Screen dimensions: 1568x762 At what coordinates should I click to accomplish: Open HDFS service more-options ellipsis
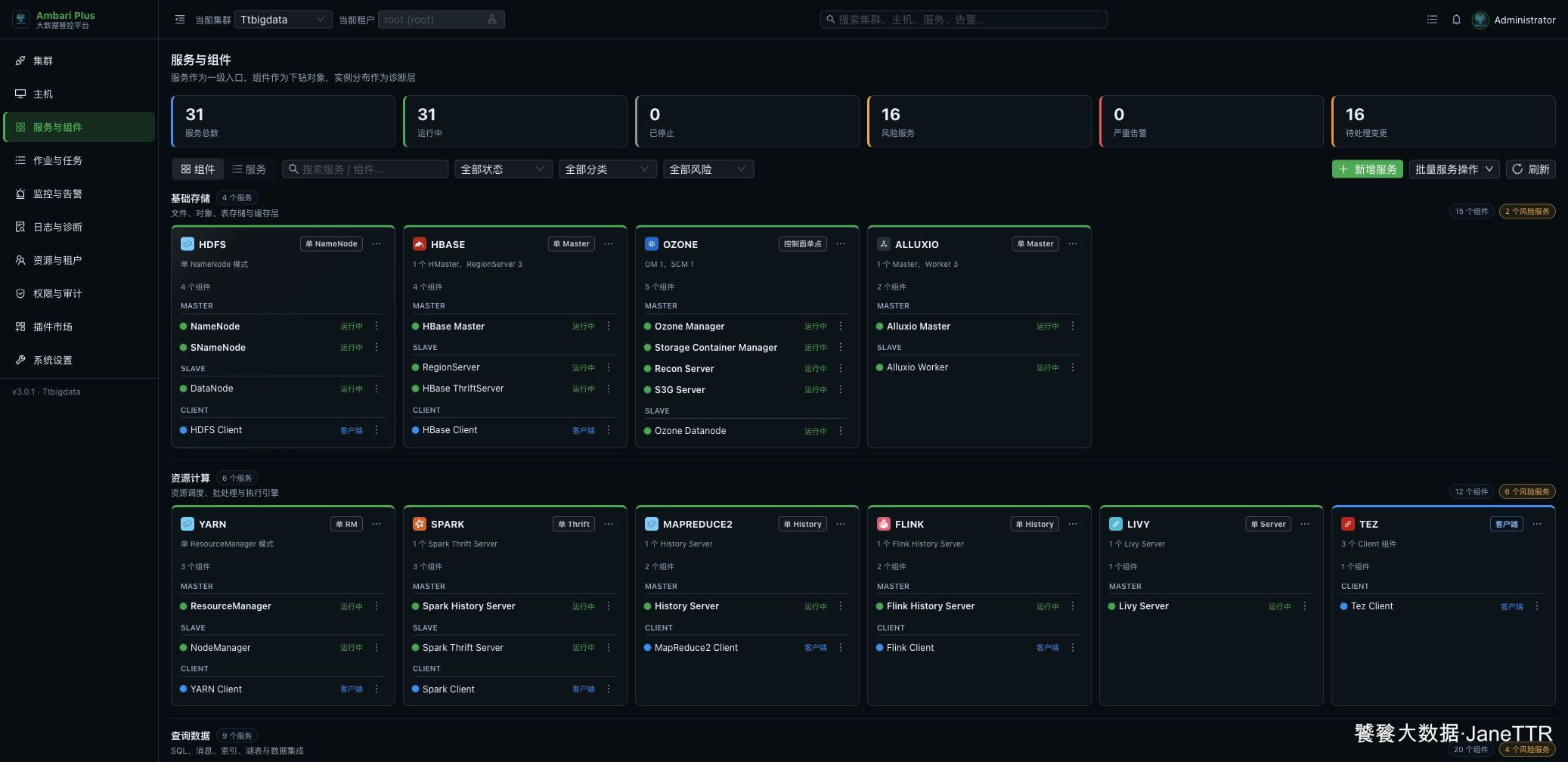pyautogui.click(x=377, y=244)
